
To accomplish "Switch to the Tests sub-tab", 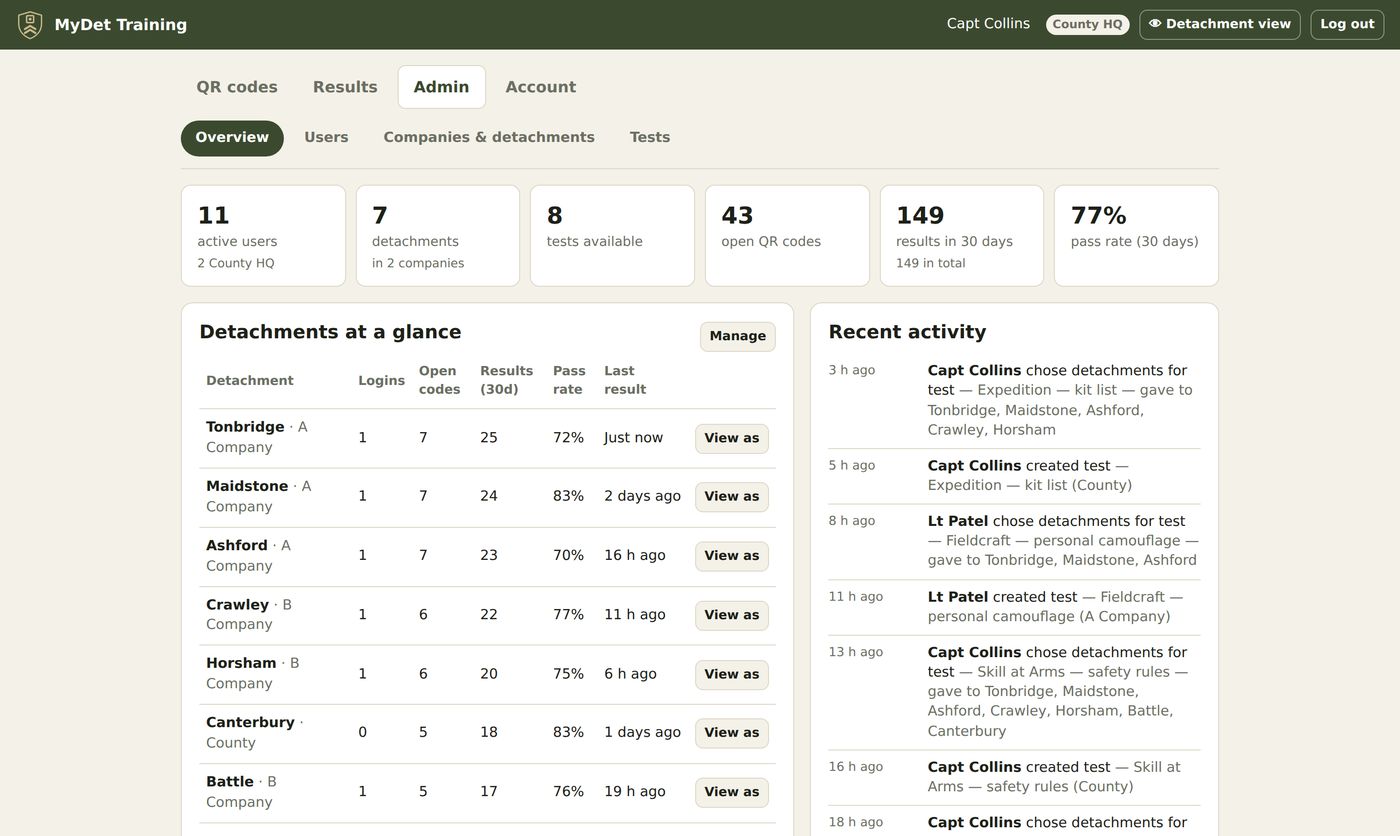I will (650, 138).
